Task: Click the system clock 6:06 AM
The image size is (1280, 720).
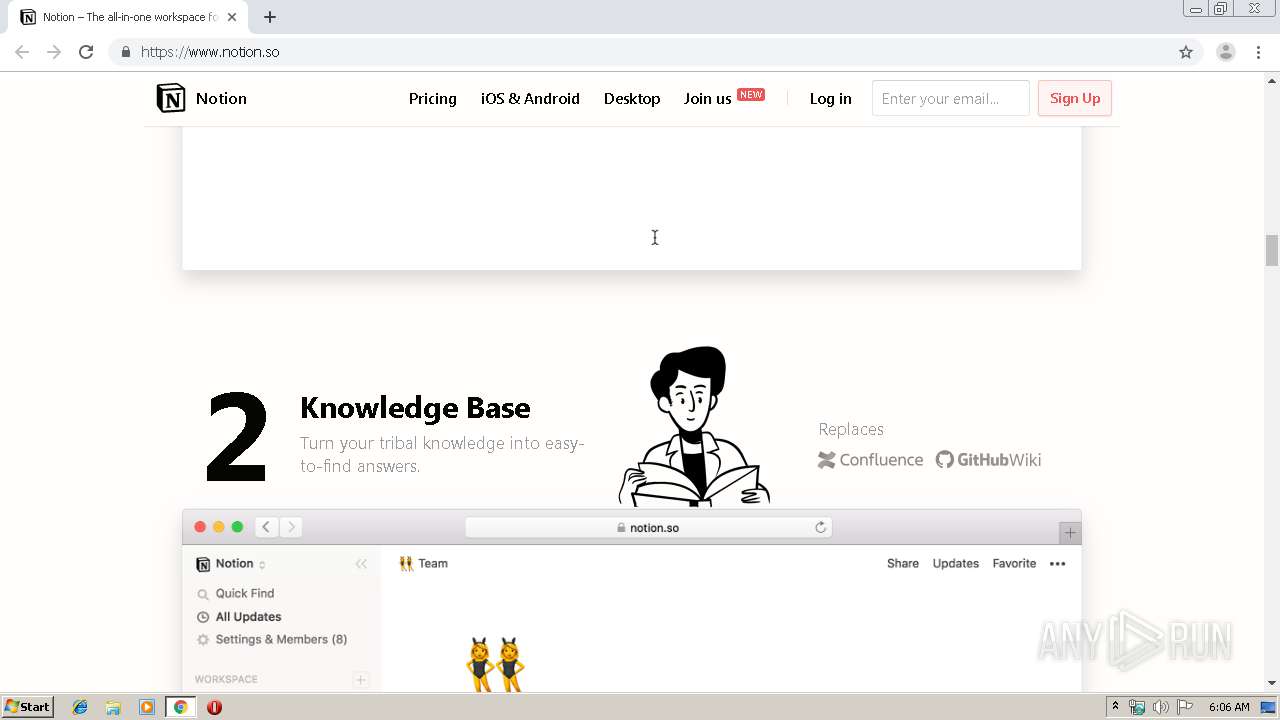Action: pos(1229,707)
